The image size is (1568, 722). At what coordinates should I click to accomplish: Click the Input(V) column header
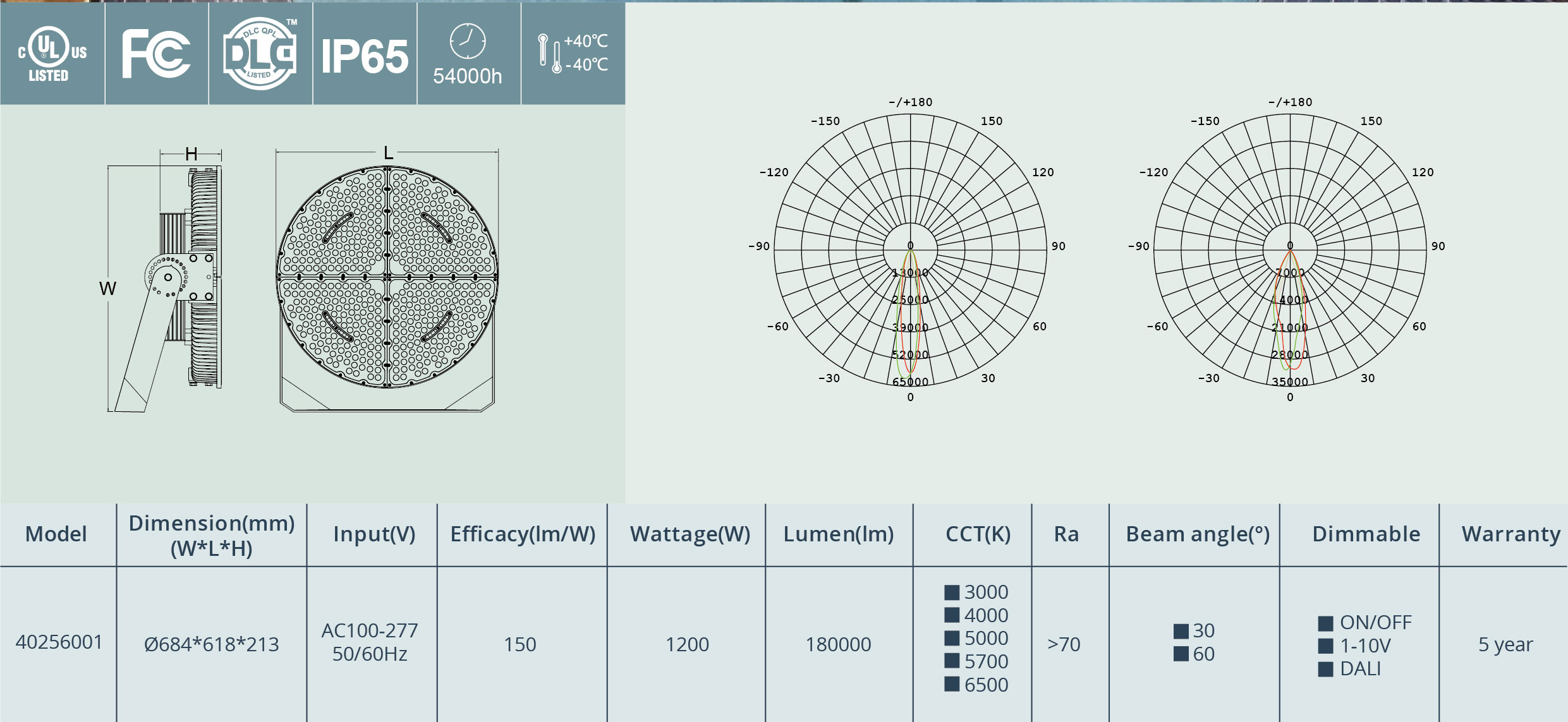(x=374, y=535)
